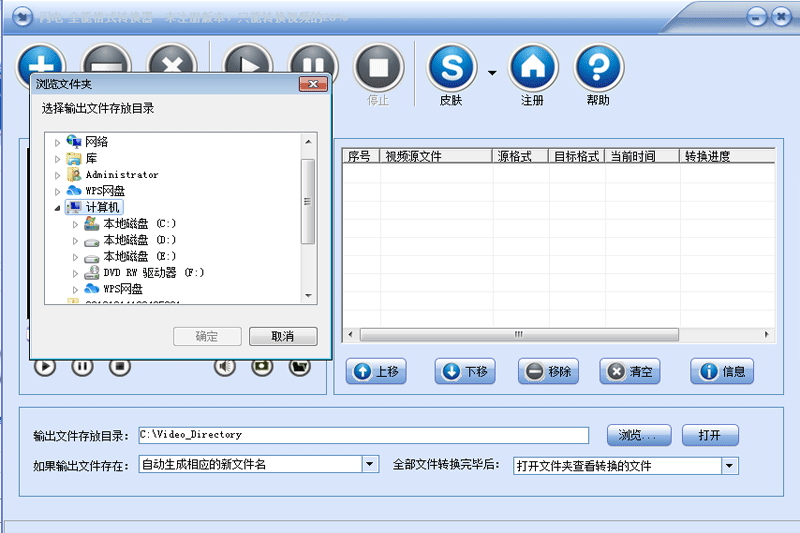This screenshot has width=800, height=533.
Task: Show file info with 信息
Action: click(x=722, y=371)
